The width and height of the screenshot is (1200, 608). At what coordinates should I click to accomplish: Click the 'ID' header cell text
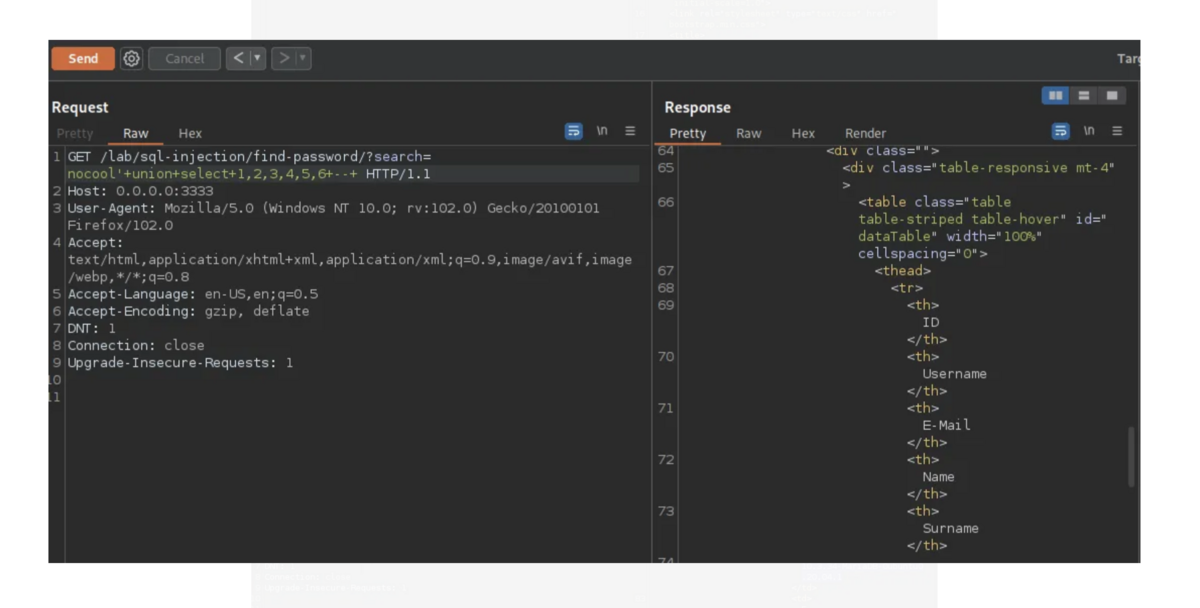[x=930, y=322]
